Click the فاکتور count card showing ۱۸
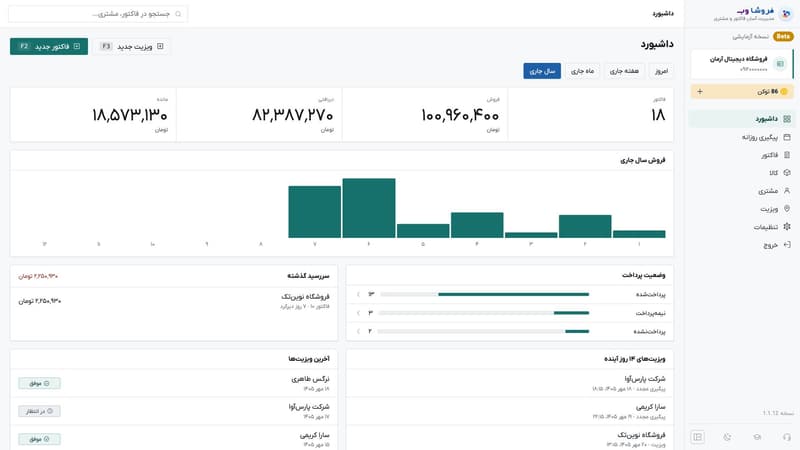 coord(591,114)
